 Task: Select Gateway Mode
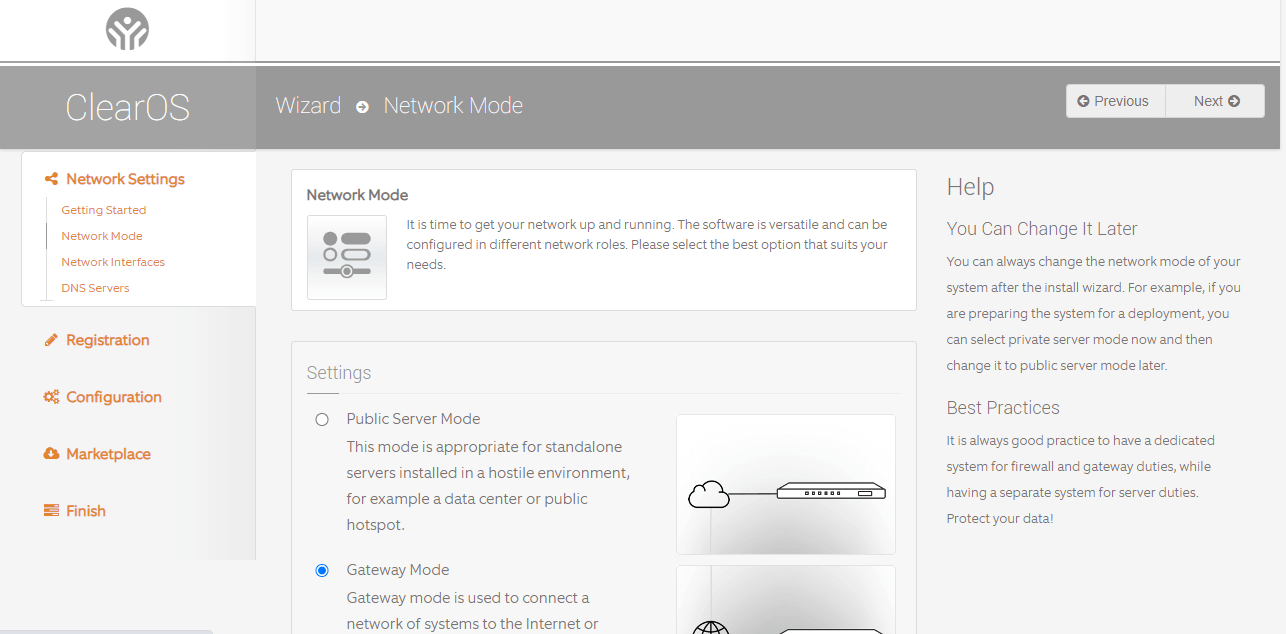pyautogui.click(x=322, y=570)
